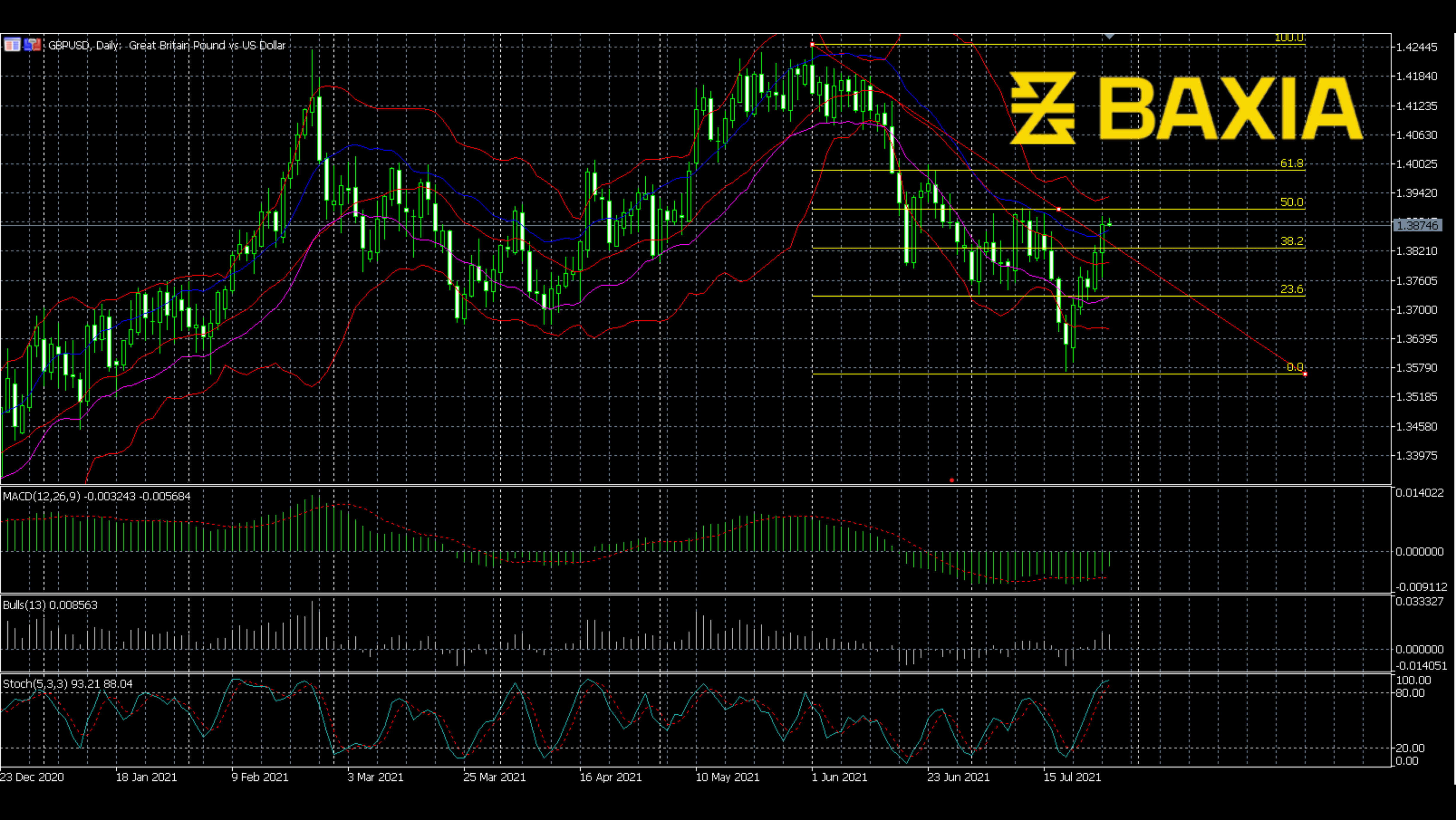Click the 18 Jan 2021 date label
Screen dimensions: 1456x820
tap(146, 777)
